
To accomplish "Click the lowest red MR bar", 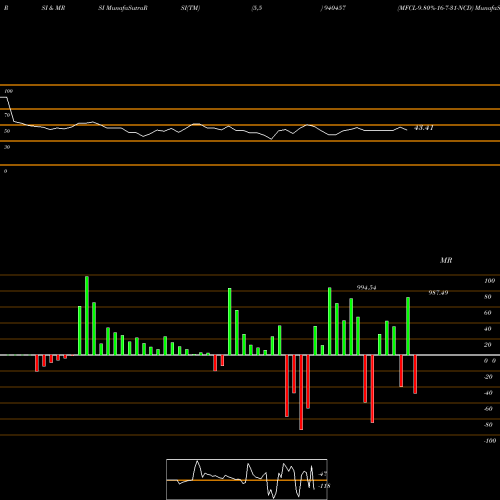I will 301,392.
